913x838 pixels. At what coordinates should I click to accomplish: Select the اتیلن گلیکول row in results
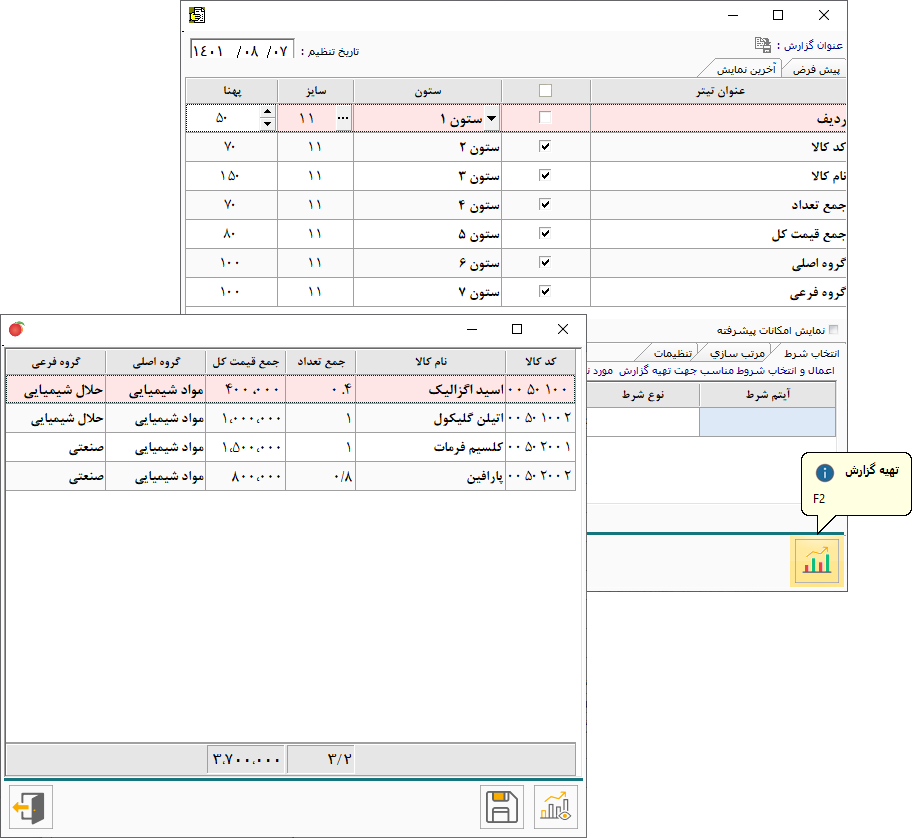(432, 419)
